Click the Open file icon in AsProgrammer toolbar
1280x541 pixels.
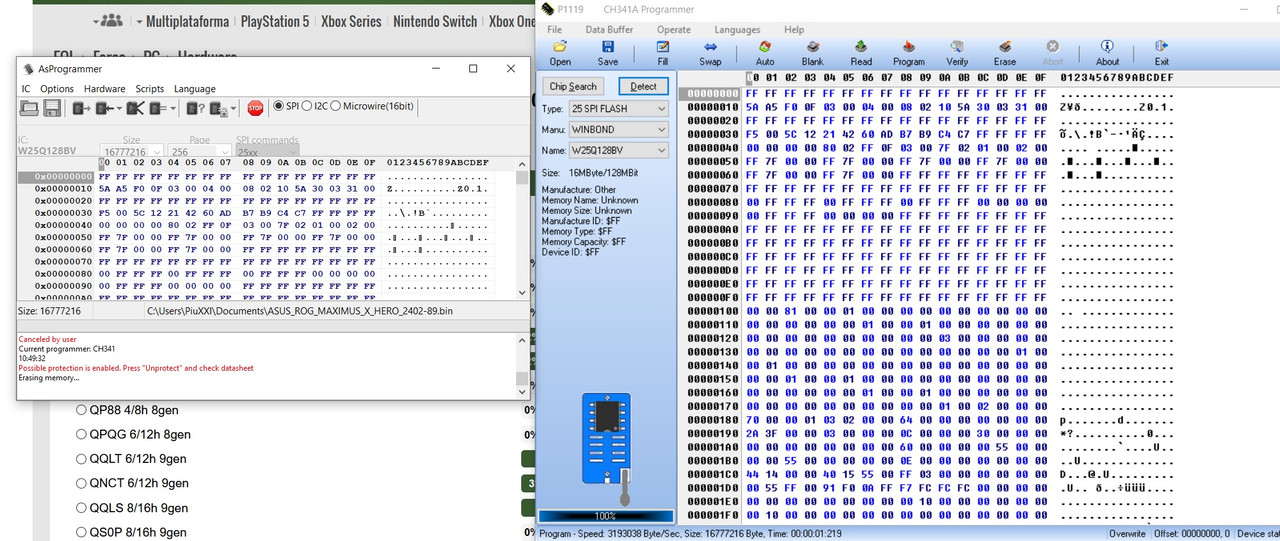(29, 108)
